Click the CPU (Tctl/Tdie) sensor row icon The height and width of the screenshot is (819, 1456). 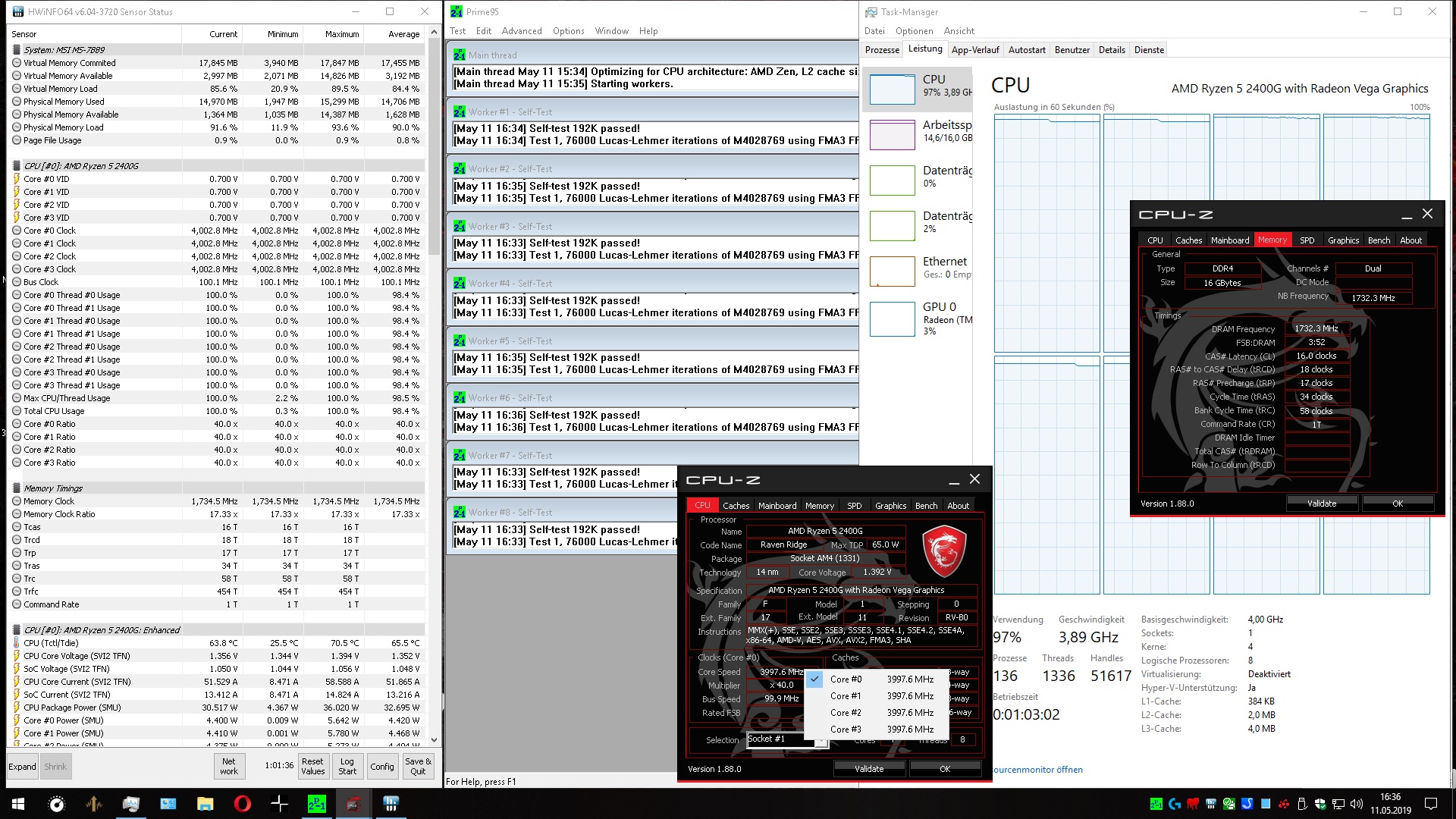pyautogui.click(x=17, y=643)
